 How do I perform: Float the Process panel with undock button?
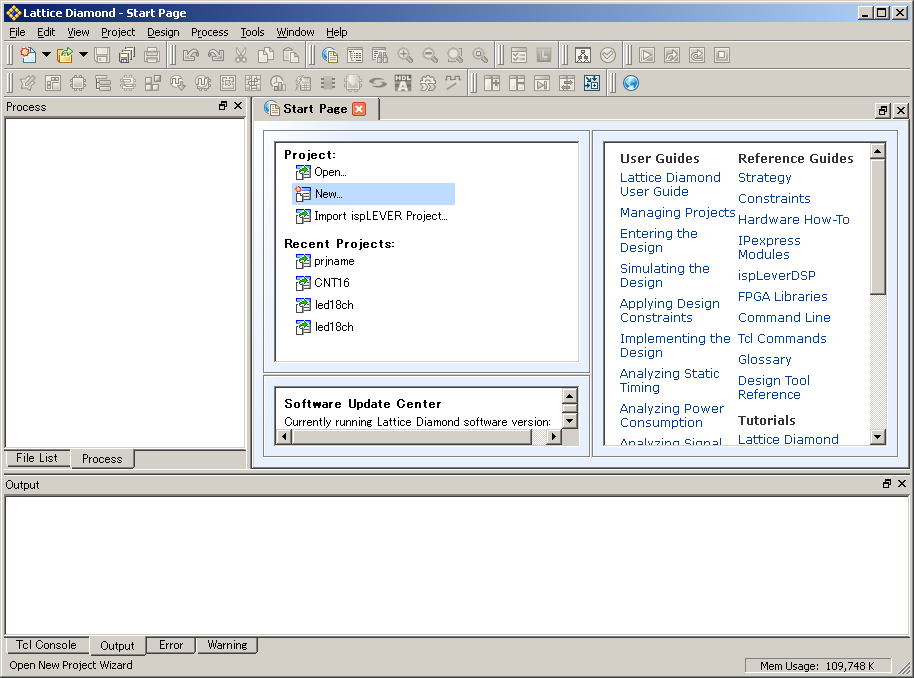[x=223, y=106]
